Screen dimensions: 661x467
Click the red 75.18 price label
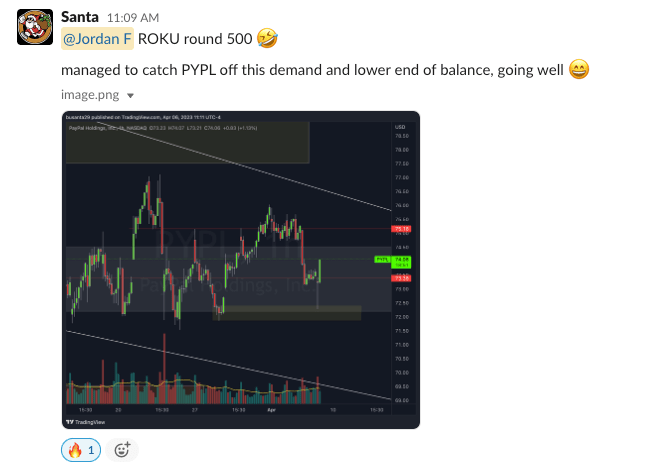[x=402, y=230]
